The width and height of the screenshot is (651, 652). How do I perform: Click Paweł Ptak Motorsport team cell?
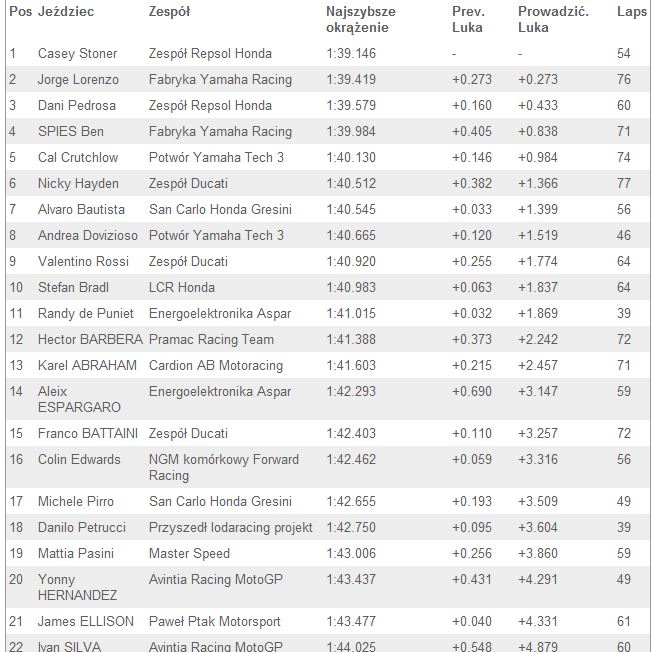[x=215, y=622]
